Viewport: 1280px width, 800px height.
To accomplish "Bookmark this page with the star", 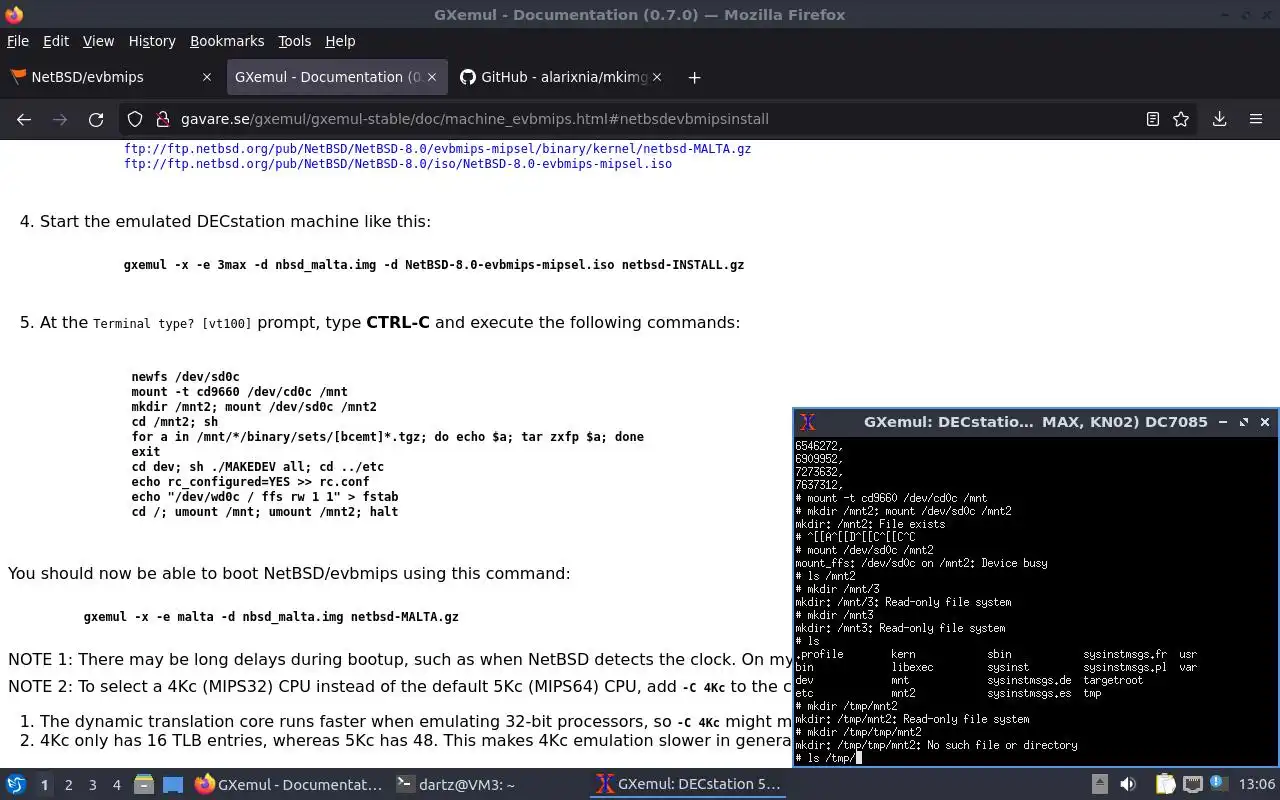I will tap(1181, 119).
